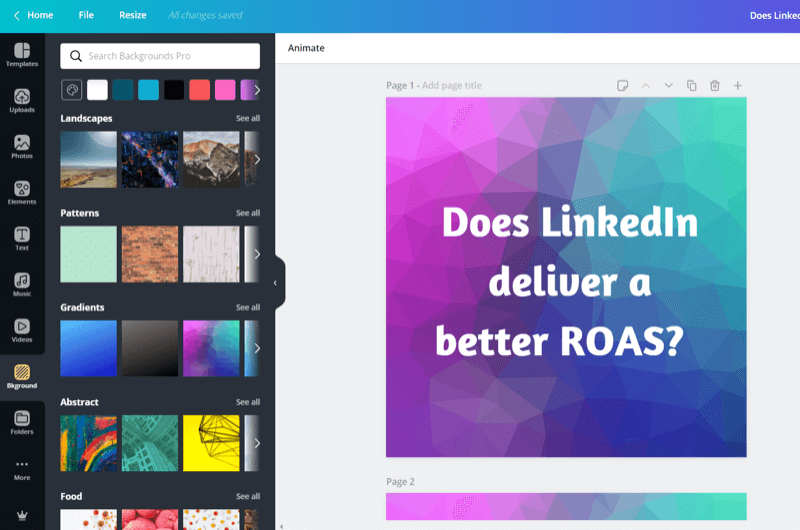The height and width of the screenshot is (530, 800).
Task: Open the Home menu item
Action: click(40, 15)
